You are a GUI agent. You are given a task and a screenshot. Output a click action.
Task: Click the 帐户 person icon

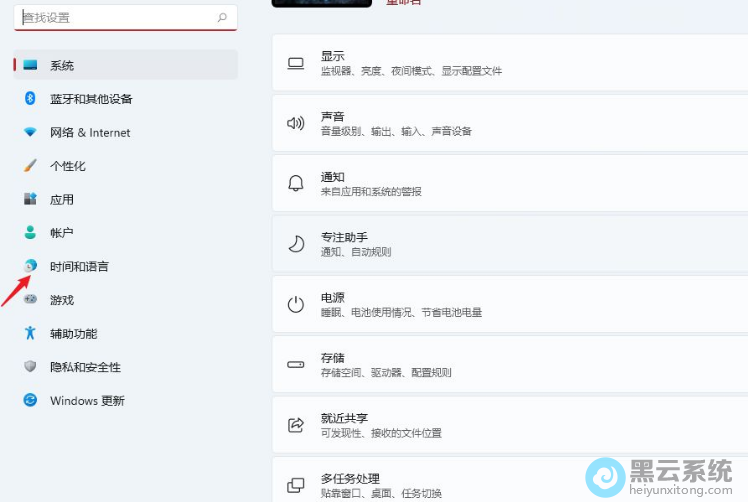tap(30, 233)
